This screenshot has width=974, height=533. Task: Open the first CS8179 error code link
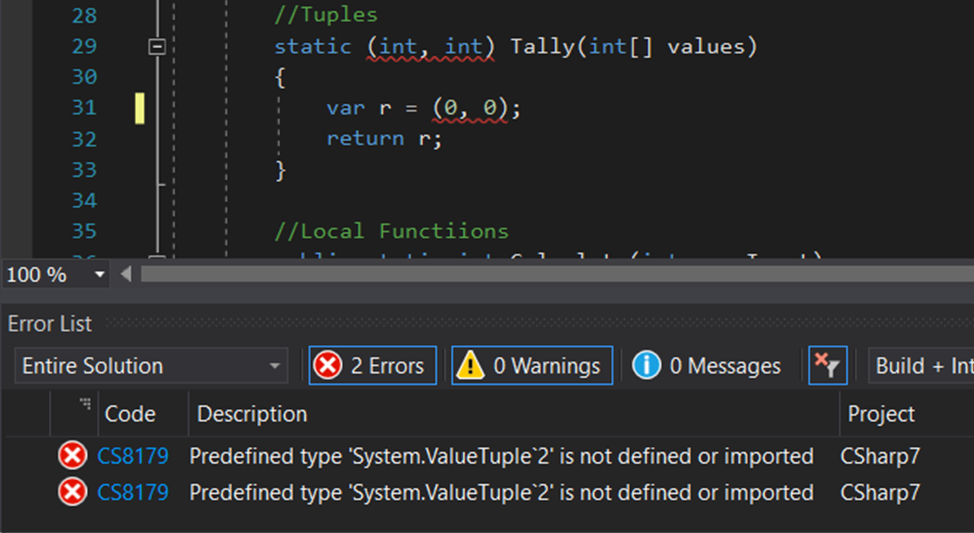click(133, 457)
